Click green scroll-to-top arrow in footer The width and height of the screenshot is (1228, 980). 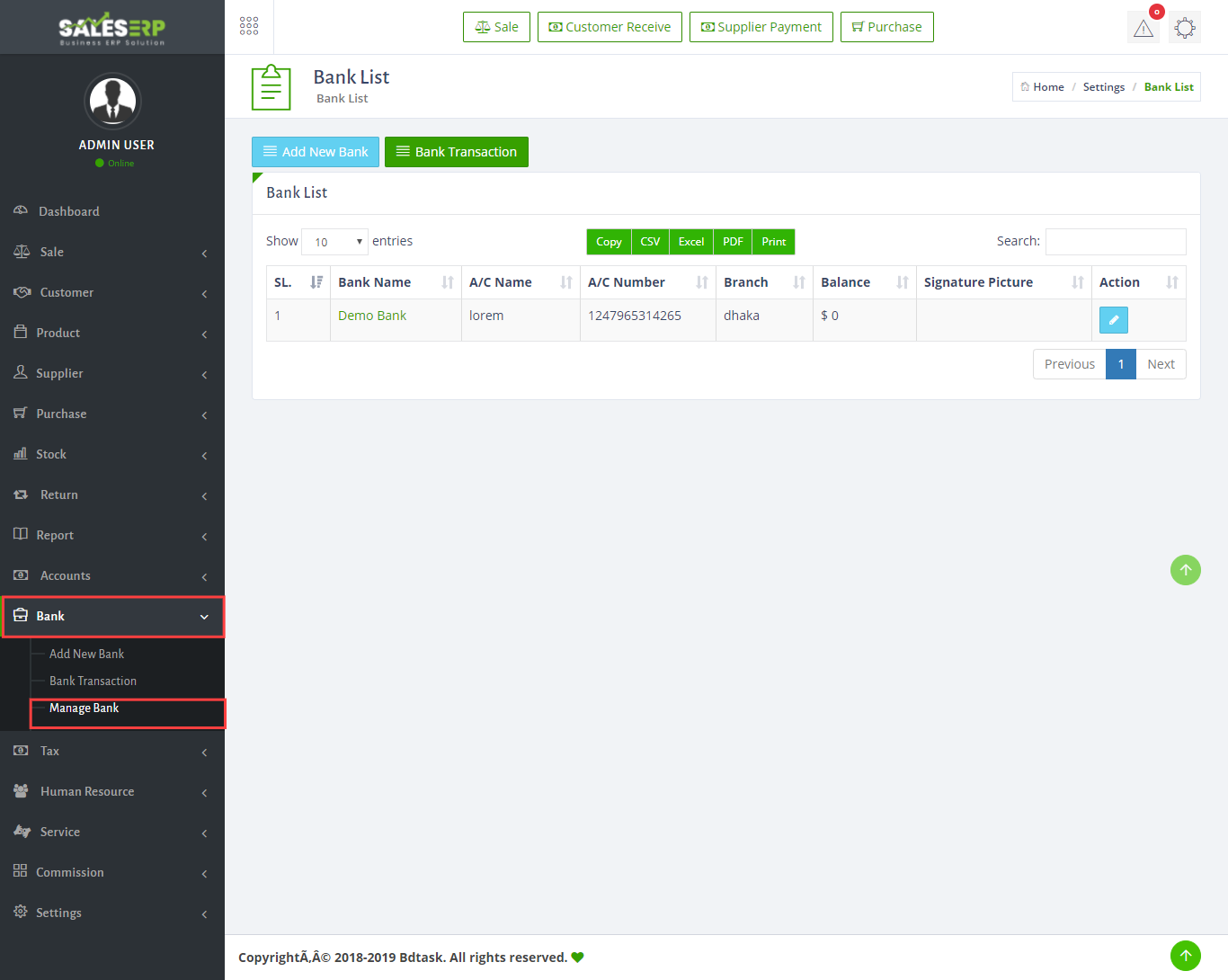click(1185, 955)
